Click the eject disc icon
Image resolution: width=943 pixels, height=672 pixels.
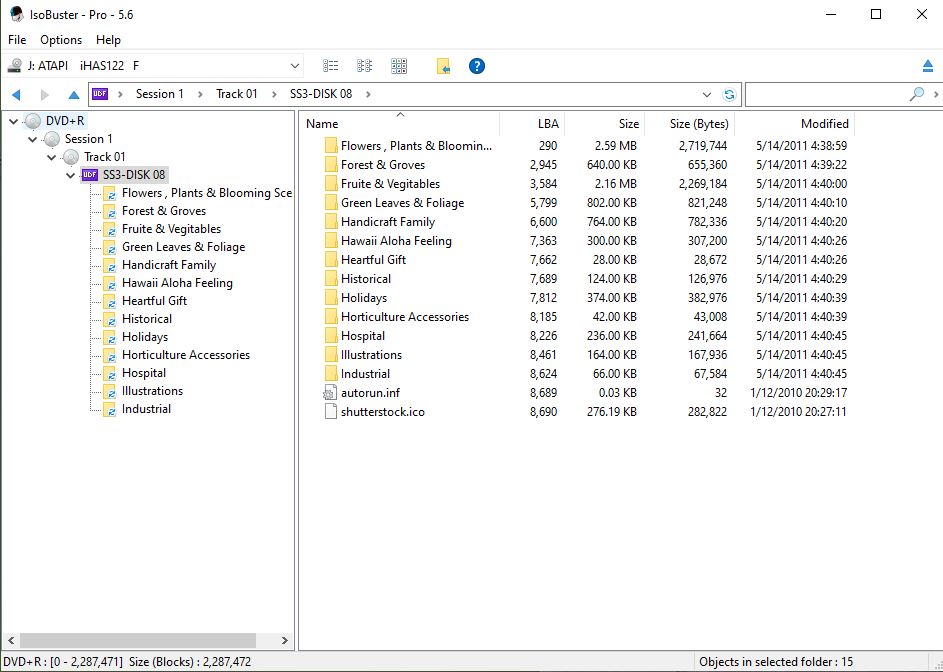coord(928,66)
